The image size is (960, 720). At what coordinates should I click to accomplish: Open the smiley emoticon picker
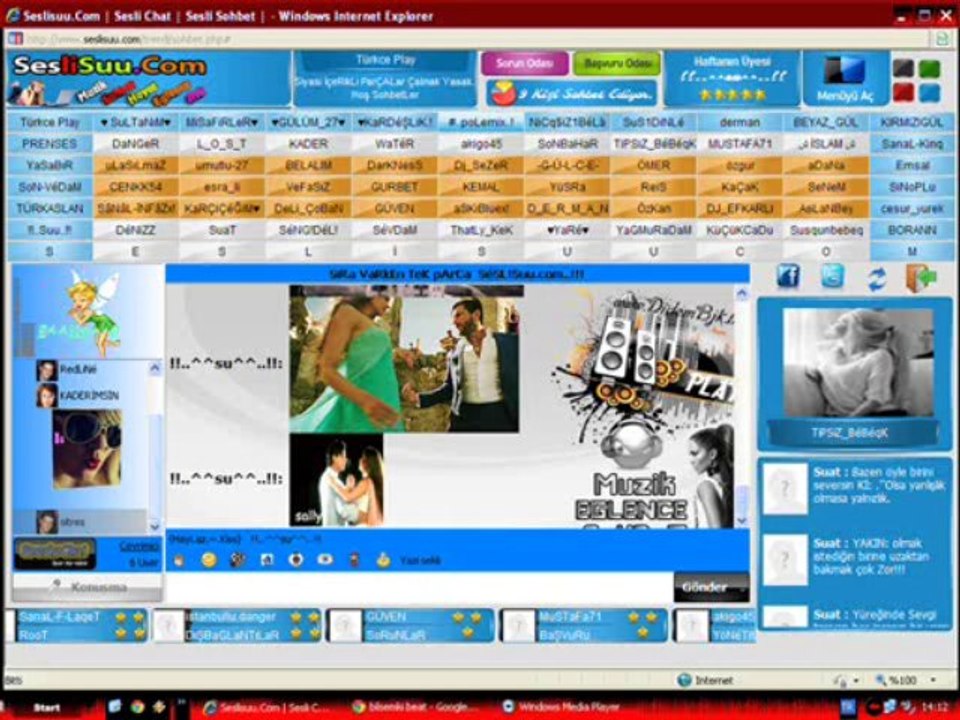(209, 560)
